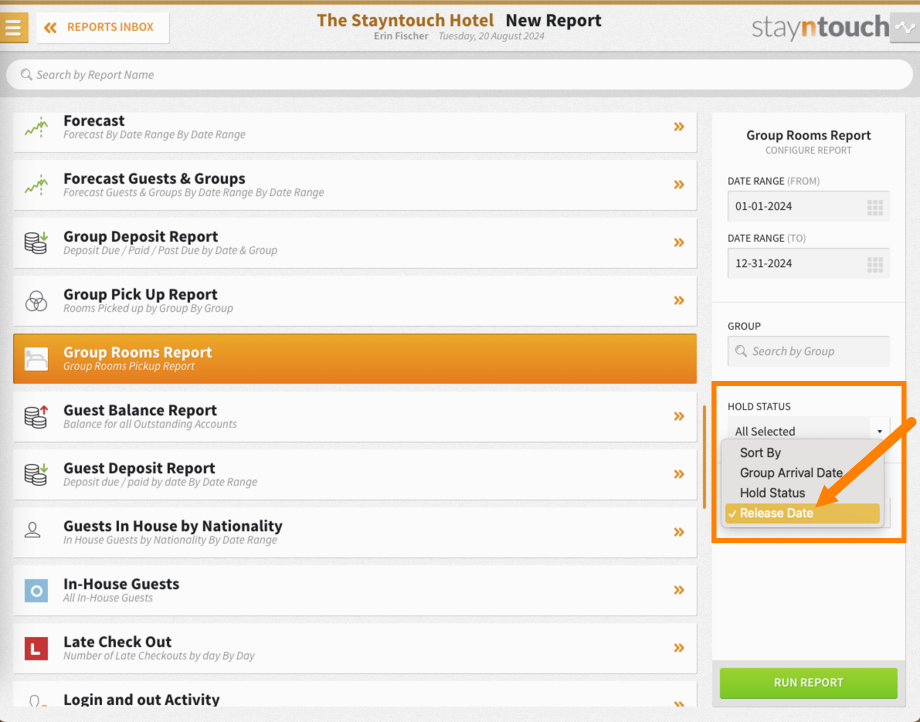
Task: Select Guest Deposit Report title
Action: [139, 469]
